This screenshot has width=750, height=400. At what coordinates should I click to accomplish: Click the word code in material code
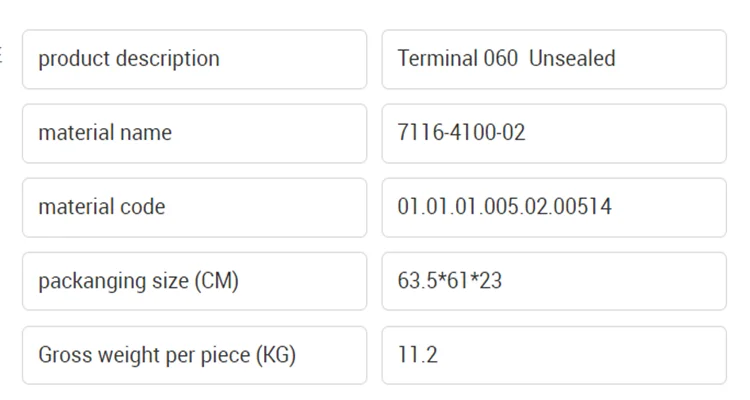point(142,207)
